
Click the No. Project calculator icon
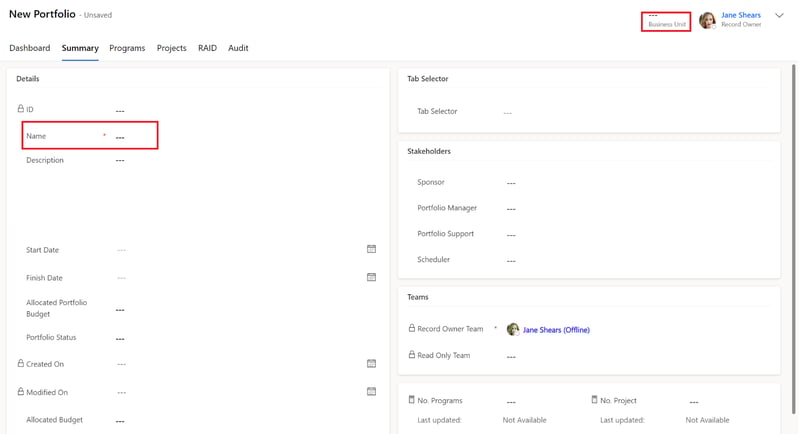pos(594,400)
